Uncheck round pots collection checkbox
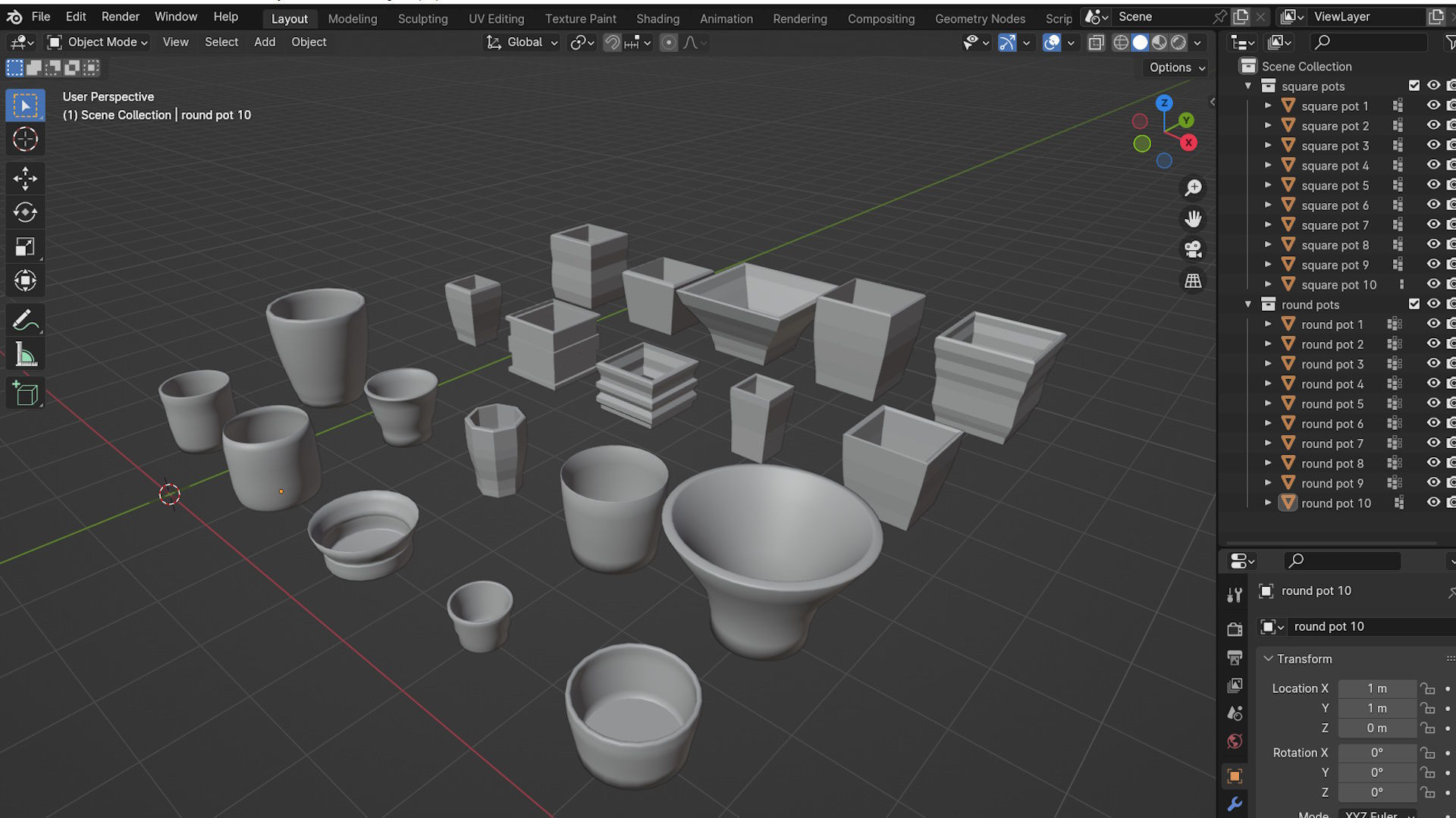This screenshot has height=818, width=1456. [x=1414, y=304]
